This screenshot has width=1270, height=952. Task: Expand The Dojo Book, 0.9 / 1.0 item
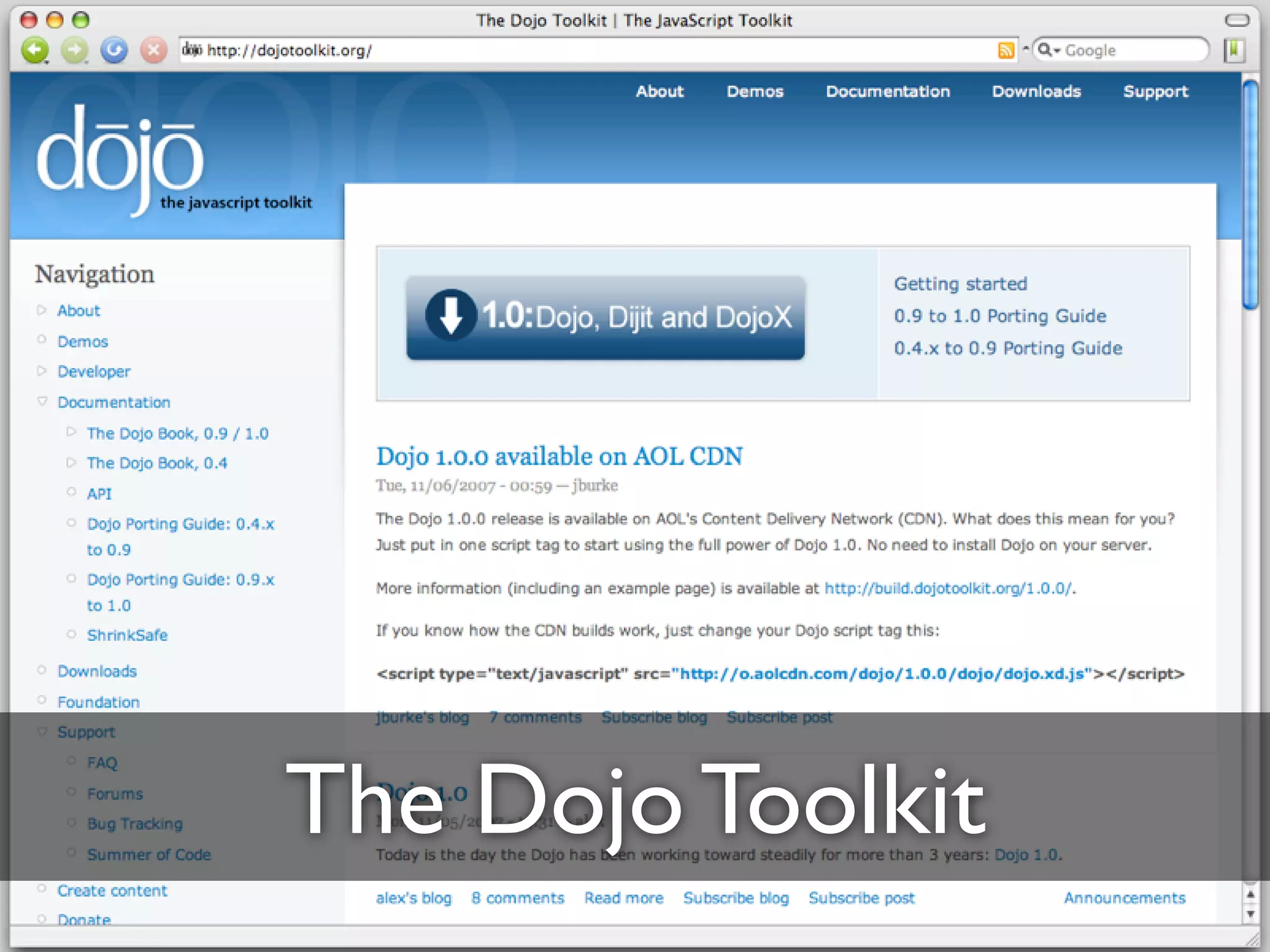click(x=71, y=431)
